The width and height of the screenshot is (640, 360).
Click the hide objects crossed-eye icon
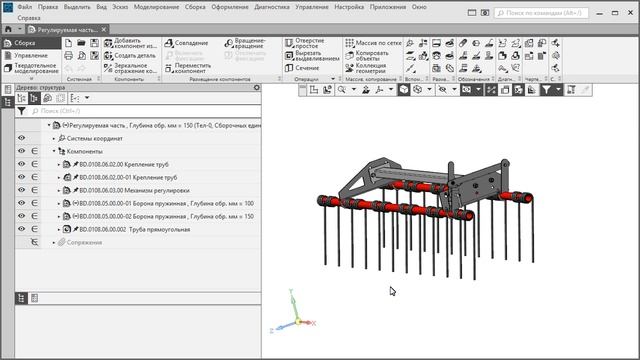click(442, 90)
